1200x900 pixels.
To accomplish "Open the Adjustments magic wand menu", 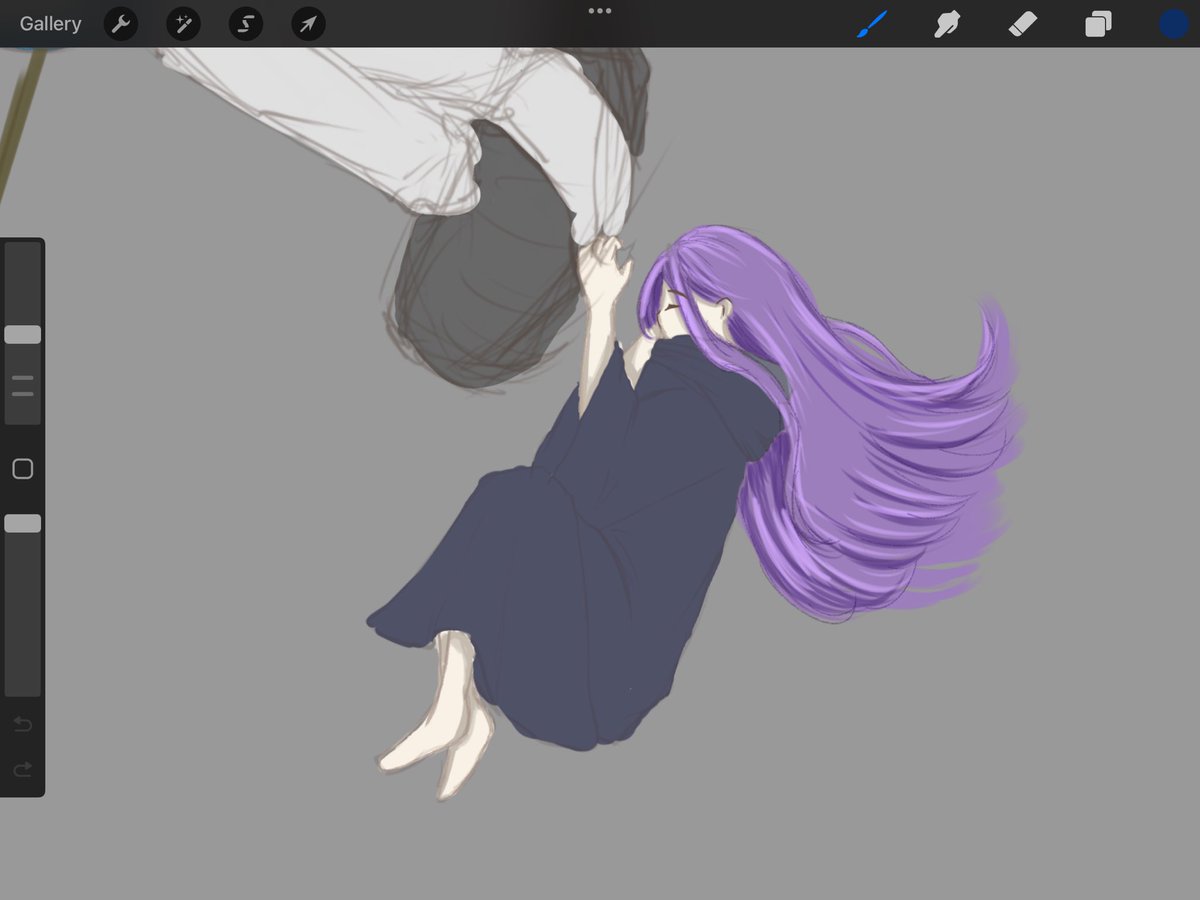I will [x=183, y=24].
